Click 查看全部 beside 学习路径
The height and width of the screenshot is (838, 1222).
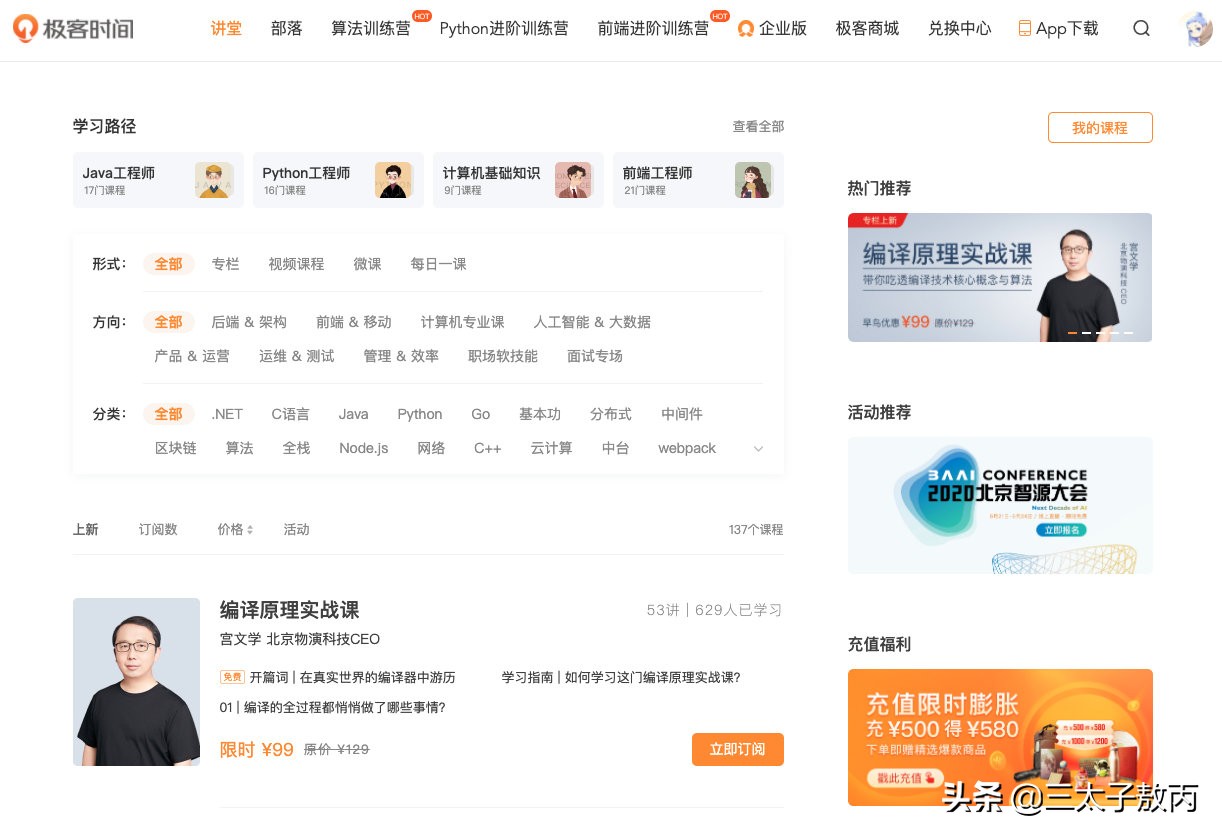point(757,127)
